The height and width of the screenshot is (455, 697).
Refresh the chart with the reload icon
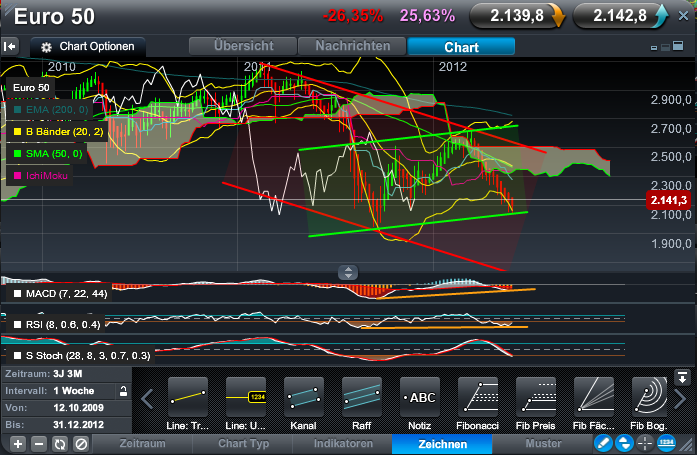tap(60, 444)
